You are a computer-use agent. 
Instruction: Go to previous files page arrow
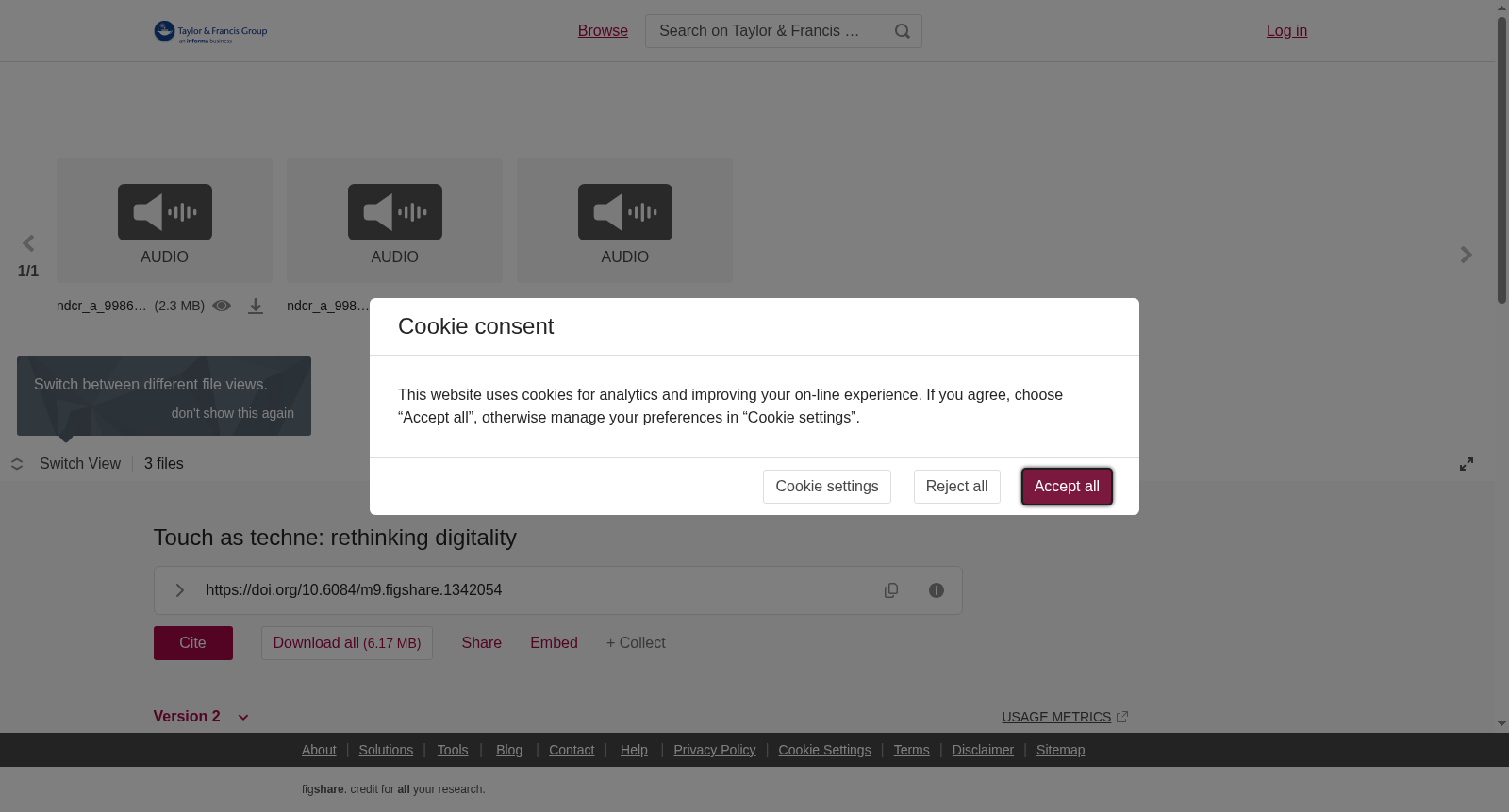(28, 244)
